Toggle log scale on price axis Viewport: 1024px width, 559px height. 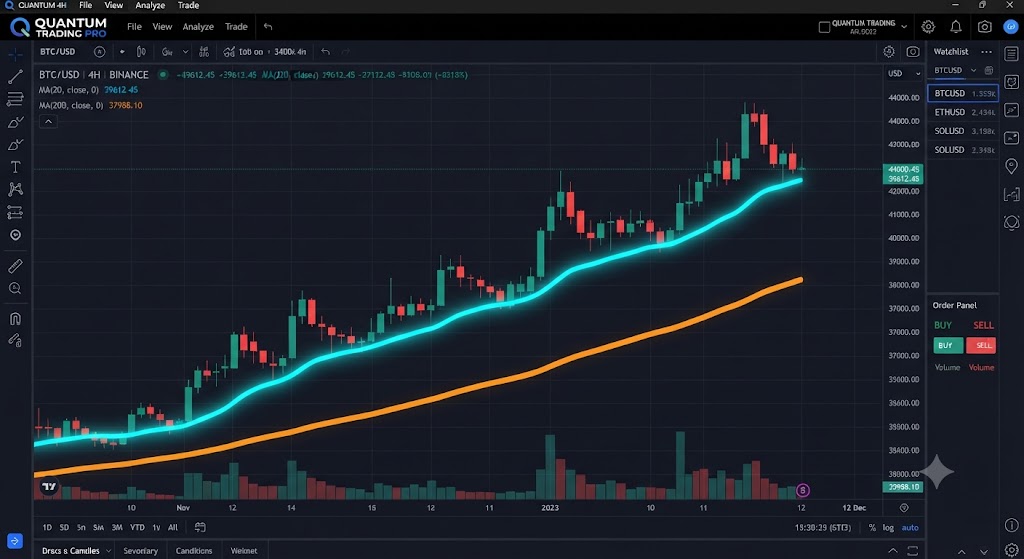pyautogui.click(x=888, y=528)
